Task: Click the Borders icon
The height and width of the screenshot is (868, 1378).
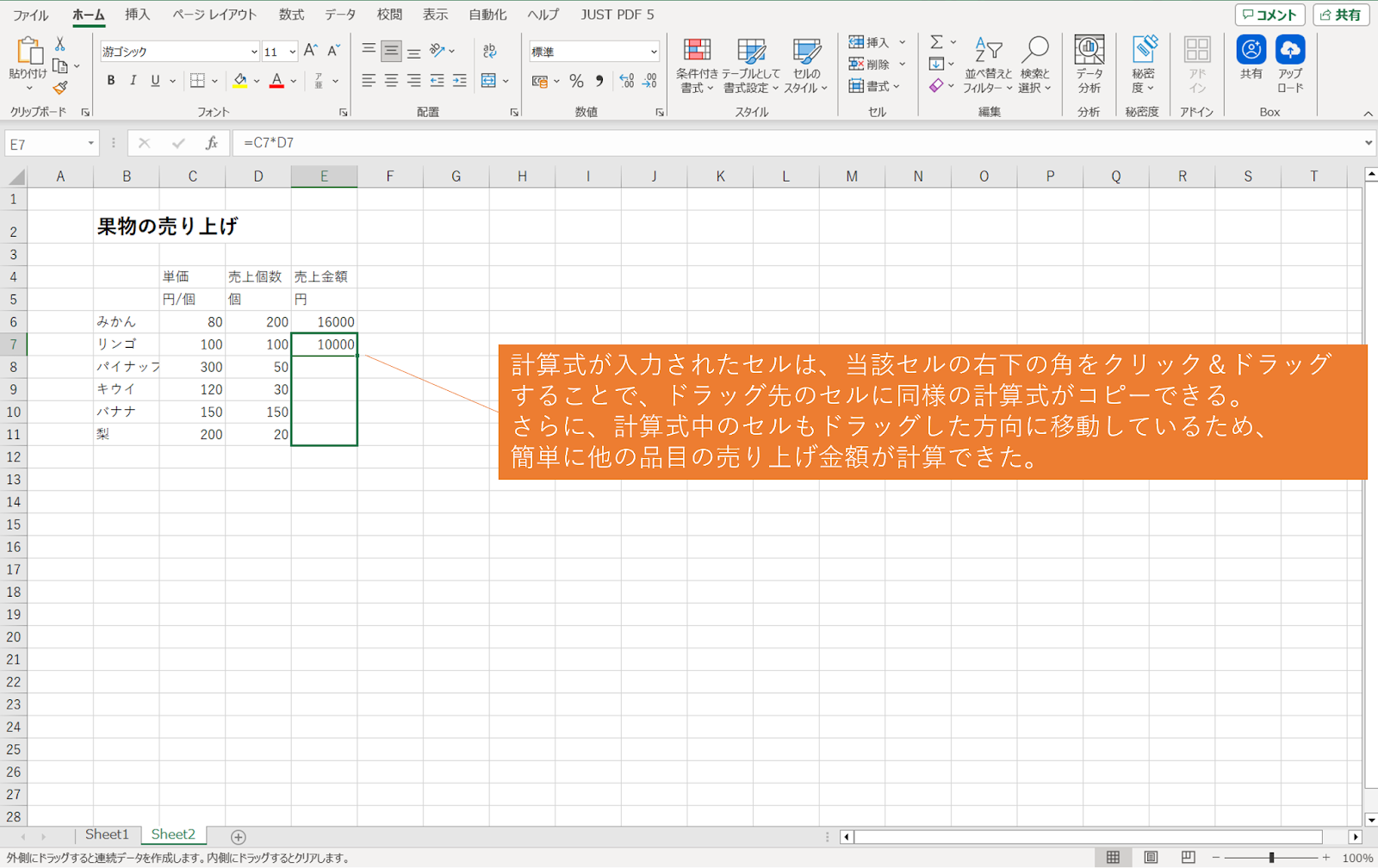Action: point(198,80)
